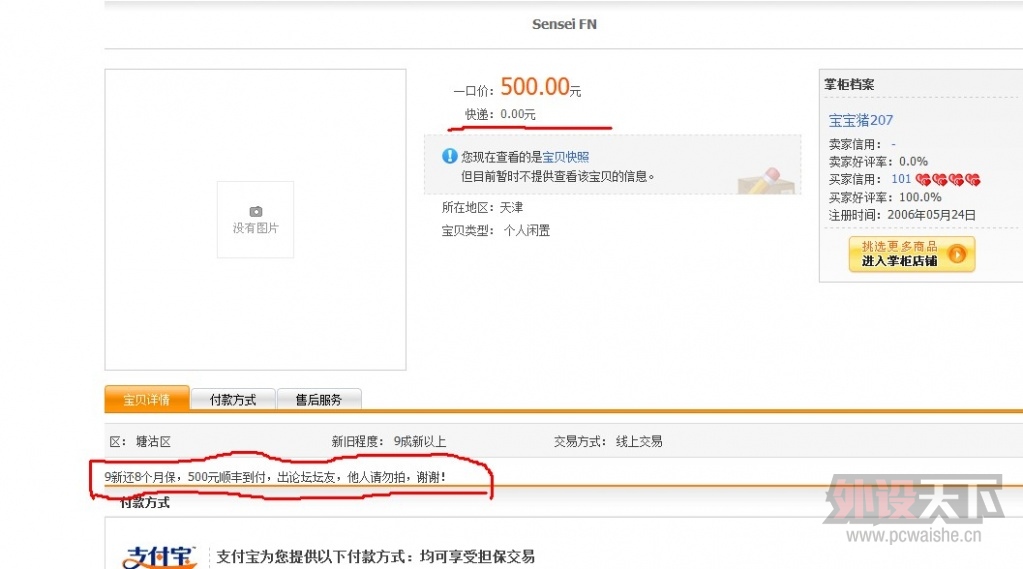The height and width of the screenshot is (569, 1023).
Task: Open the 宝贝快照 snapshot link
Action: click(566, 157)
